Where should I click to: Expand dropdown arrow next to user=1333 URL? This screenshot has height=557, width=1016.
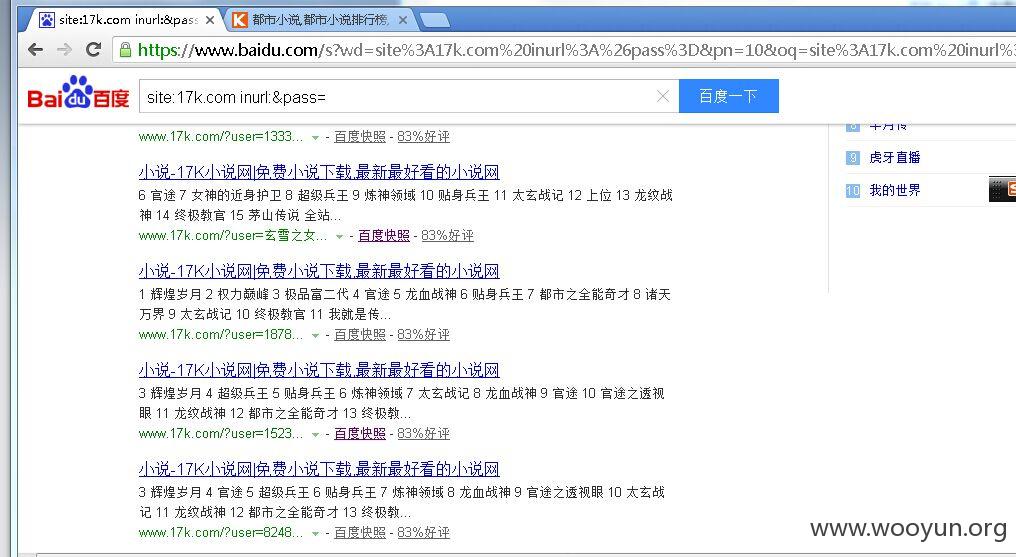point(316,137)
